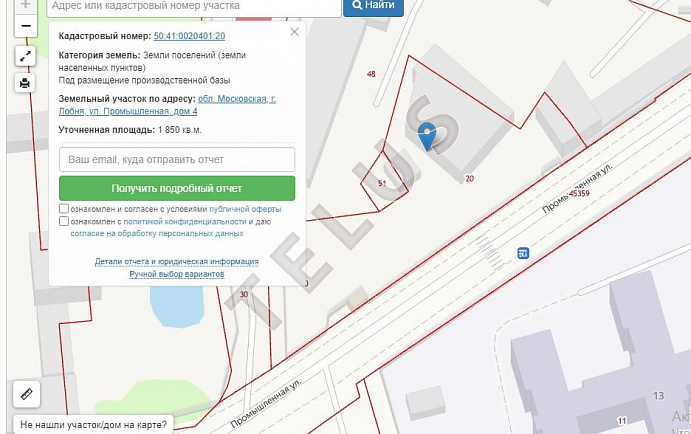Focus the address or cadastral number search field
The height and width of the screenshot is (434, 691).
[194, 7]
